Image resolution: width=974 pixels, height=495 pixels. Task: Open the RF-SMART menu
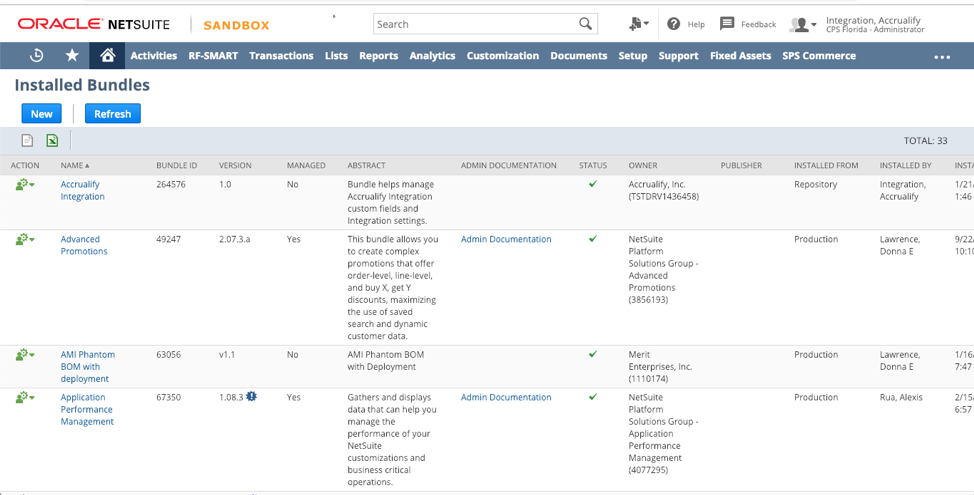tap(213, 55)
